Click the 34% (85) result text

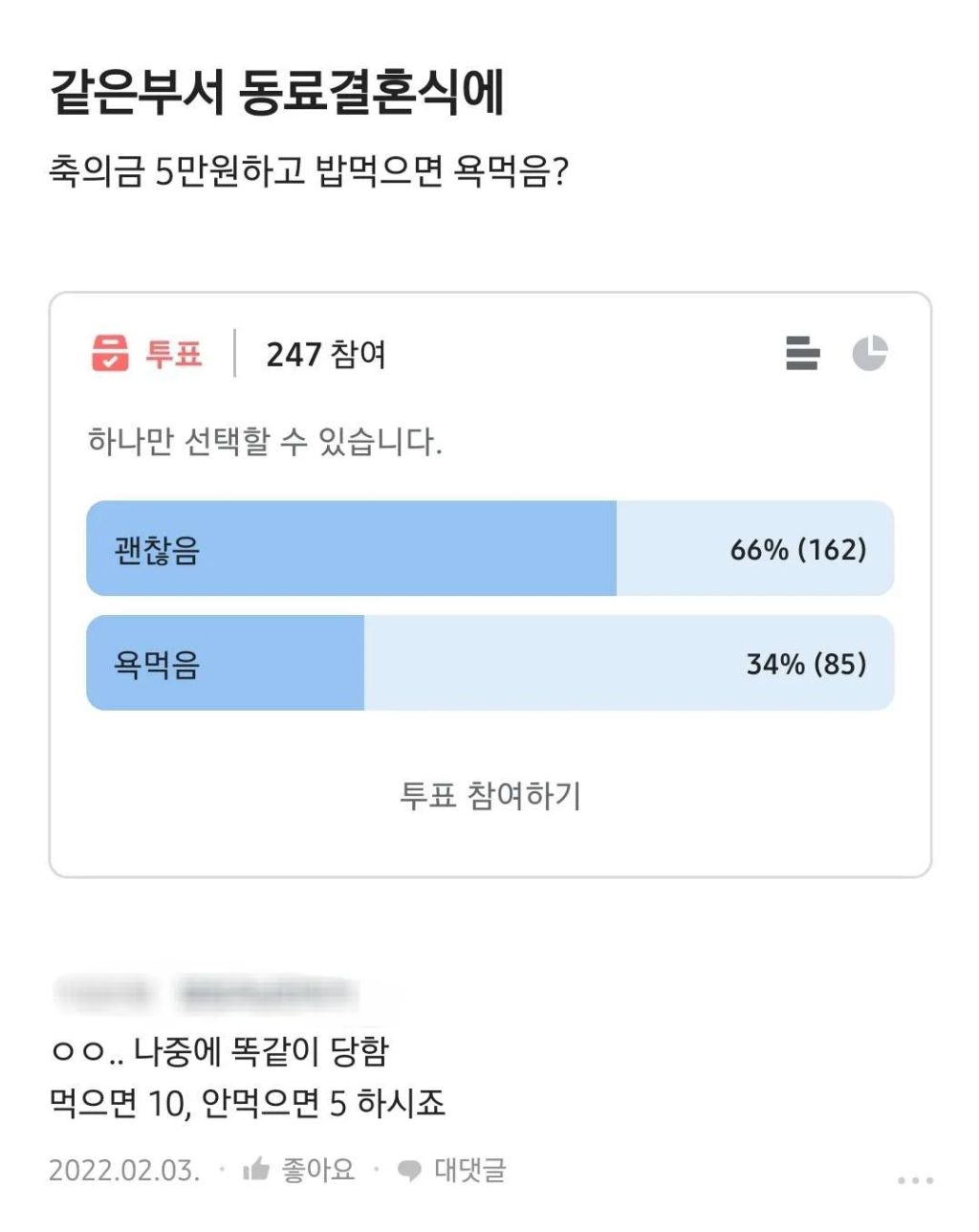point(806,664)
